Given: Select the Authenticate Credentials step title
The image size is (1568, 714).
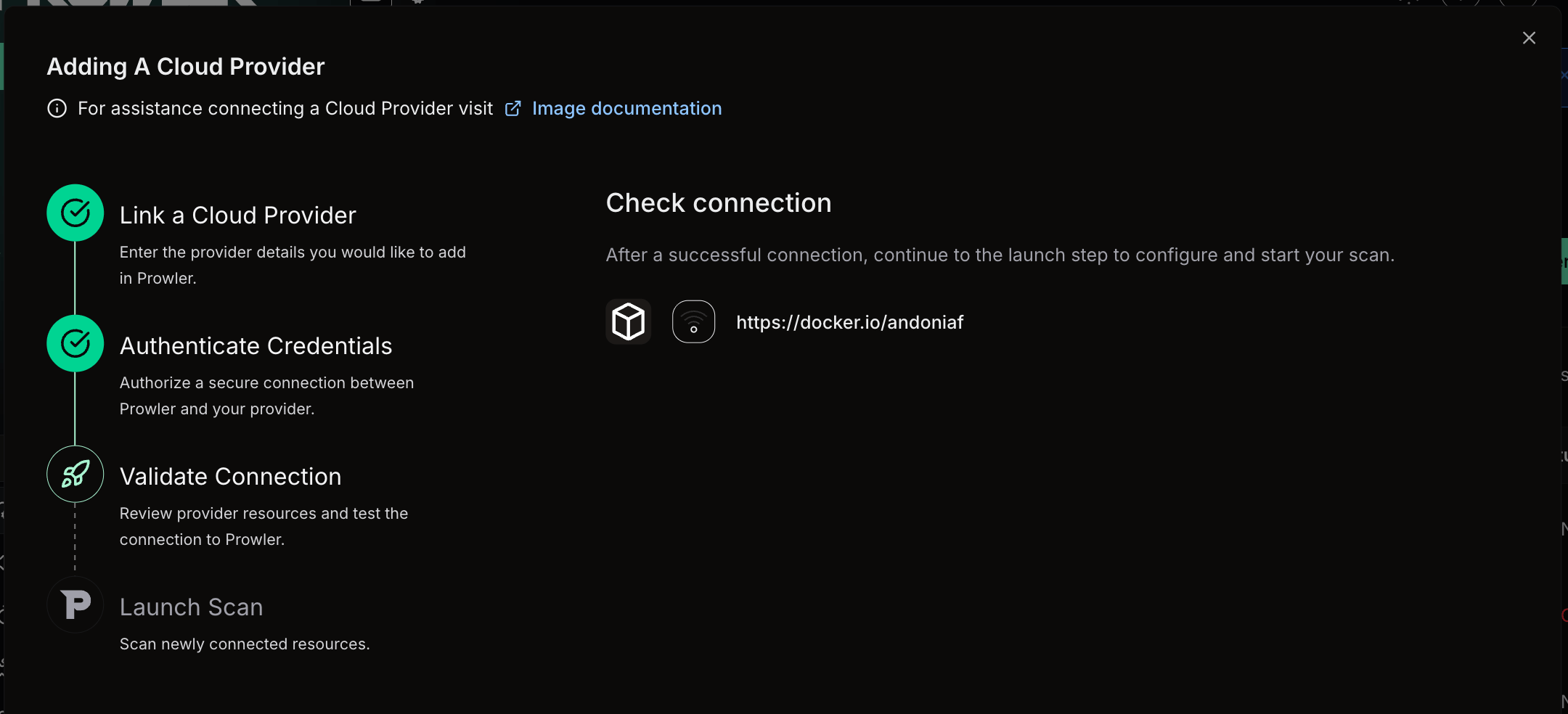Looking at the screenshot, I should (x=256, y=346).
